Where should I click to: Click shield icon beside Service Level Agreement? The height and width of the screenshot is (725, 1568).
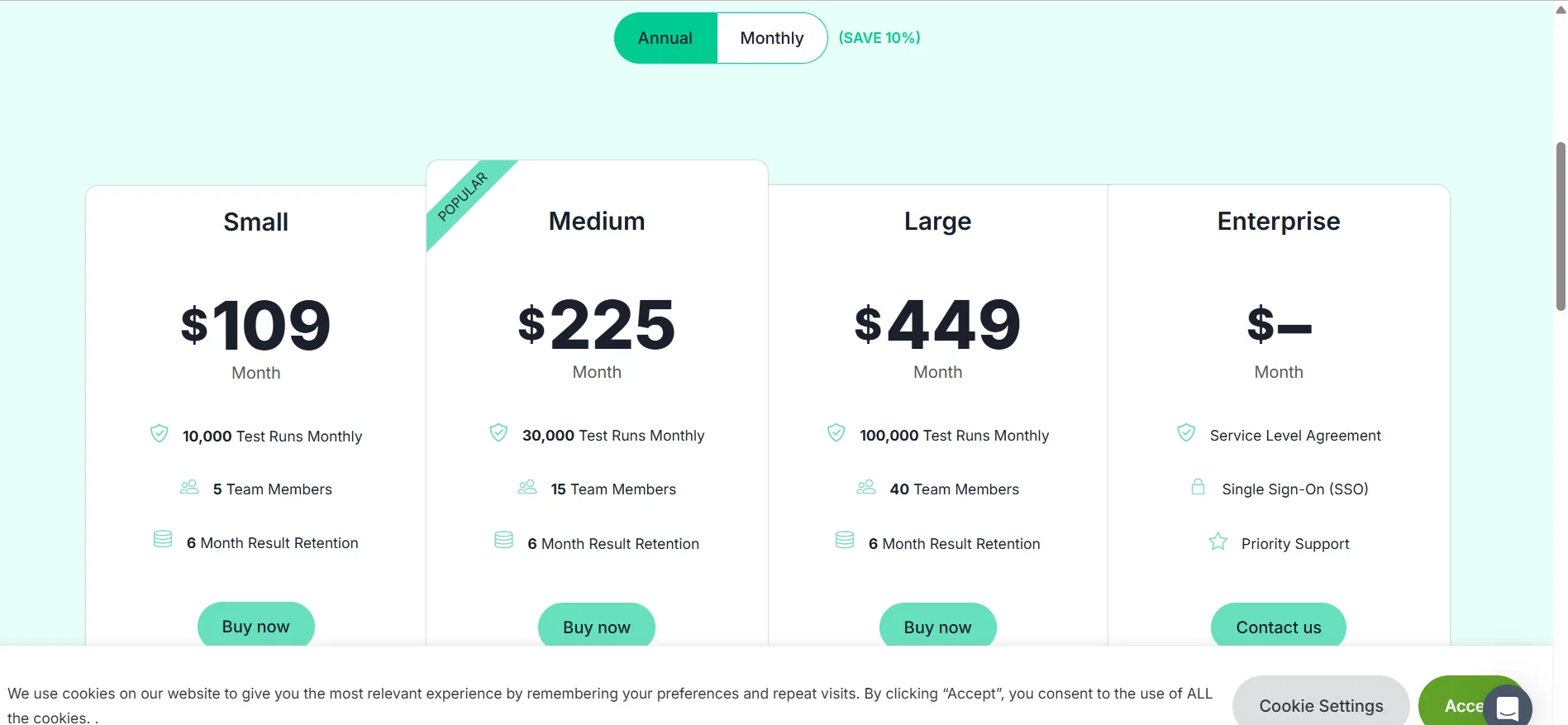[x=1186, y=433]
